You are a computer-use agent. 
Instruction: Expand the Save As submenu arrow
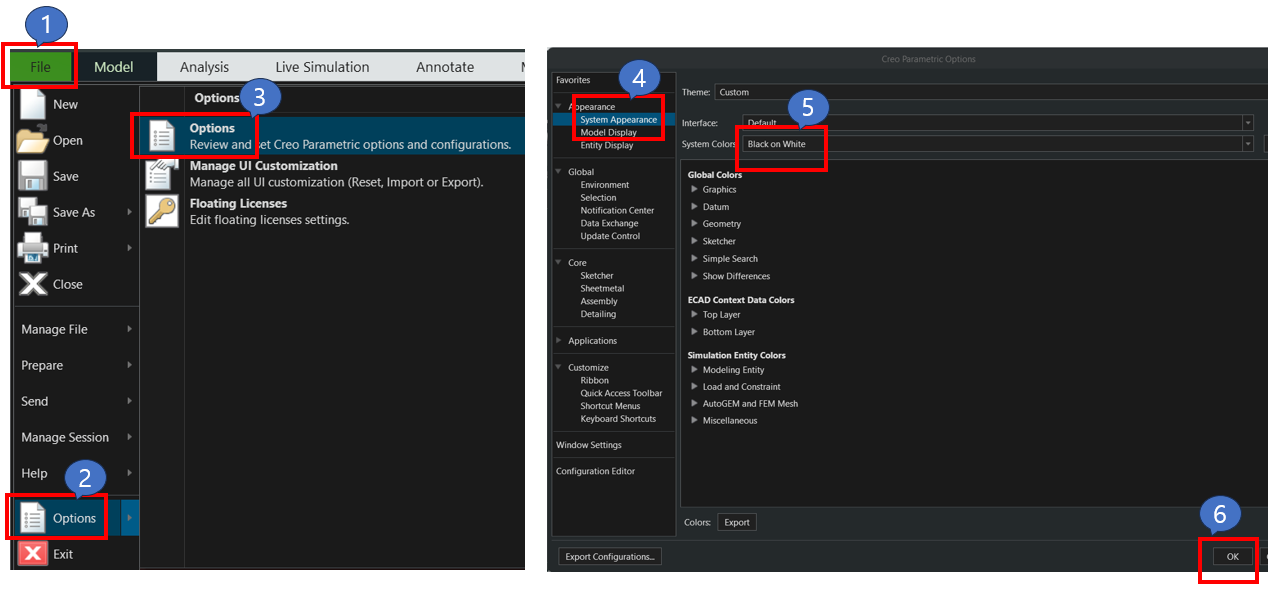[x=130, y=212]
